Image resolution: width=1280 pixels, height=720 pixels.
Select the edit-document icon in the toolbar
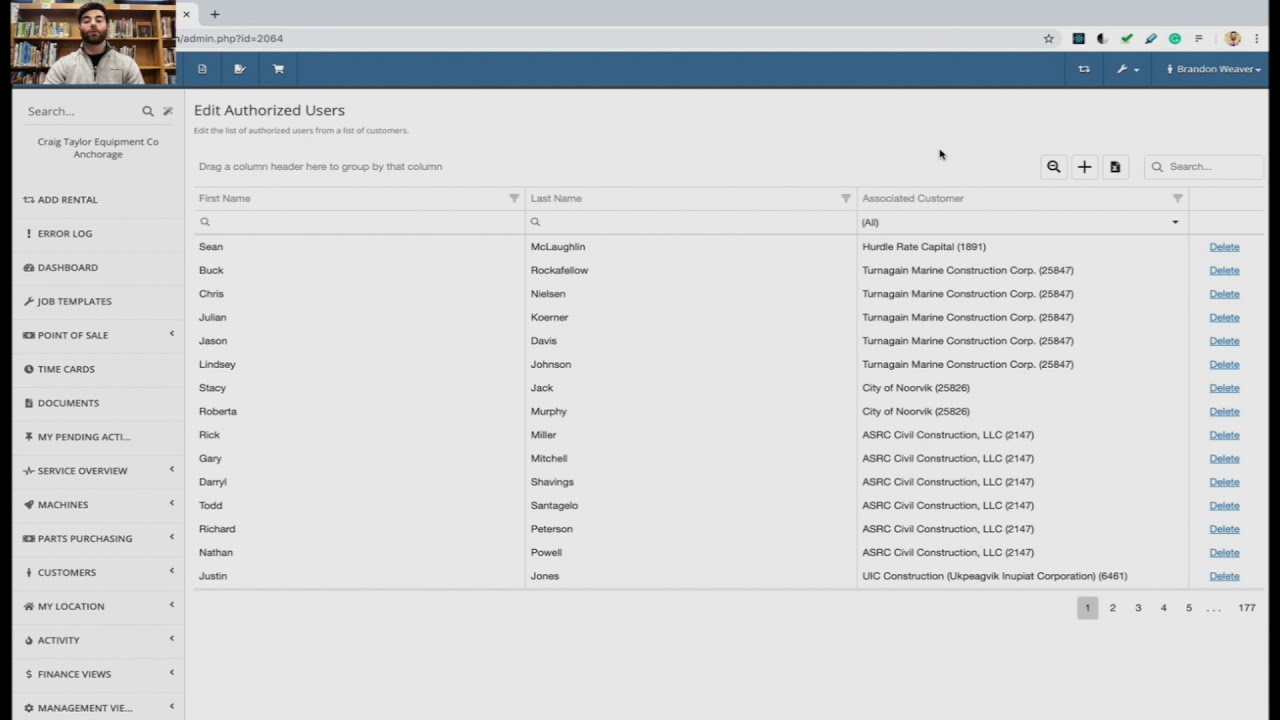click(x=239, y=68)
